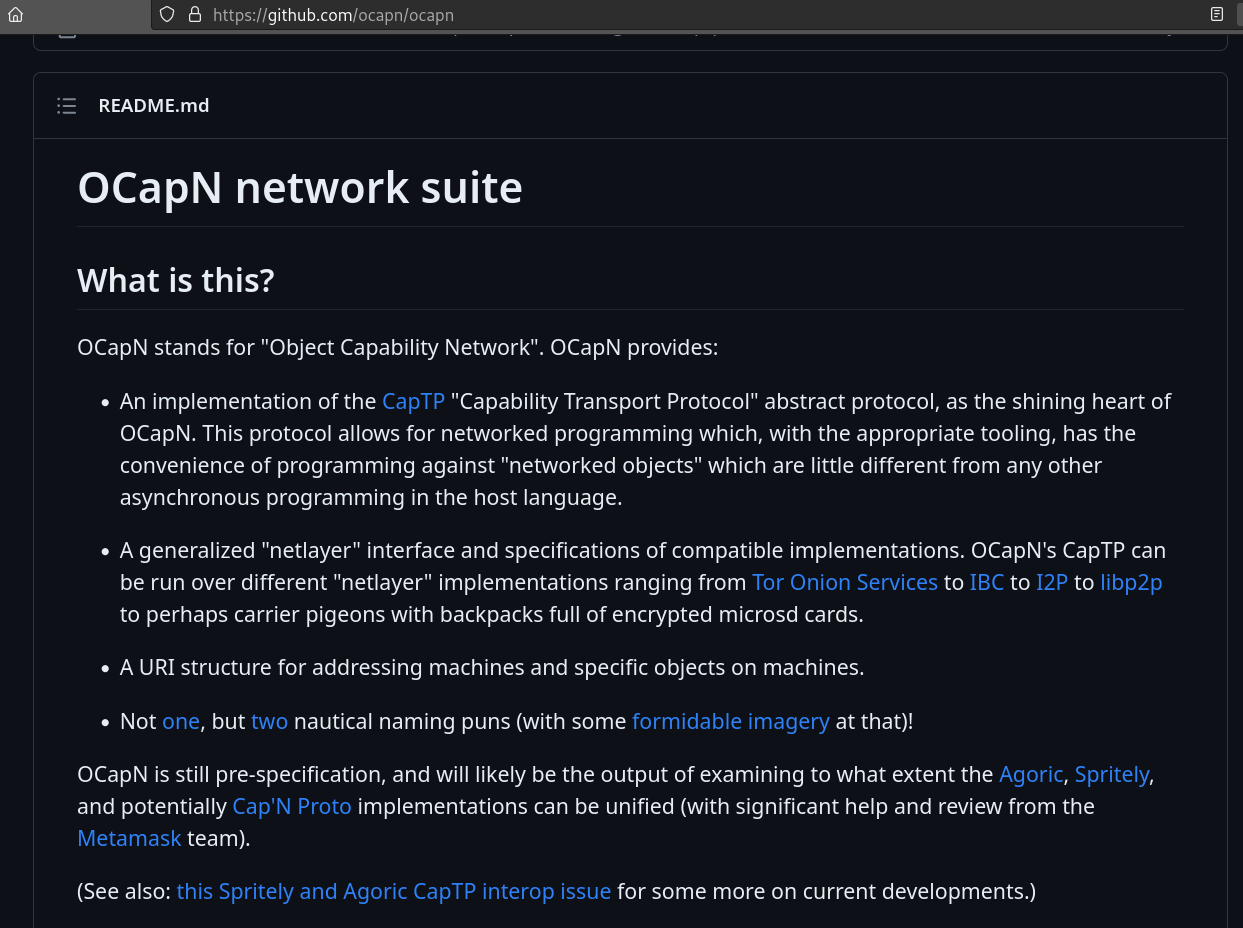1243x928 pixels.
Task: Open the README outline list icon
Action: click(x=67, y=106)
